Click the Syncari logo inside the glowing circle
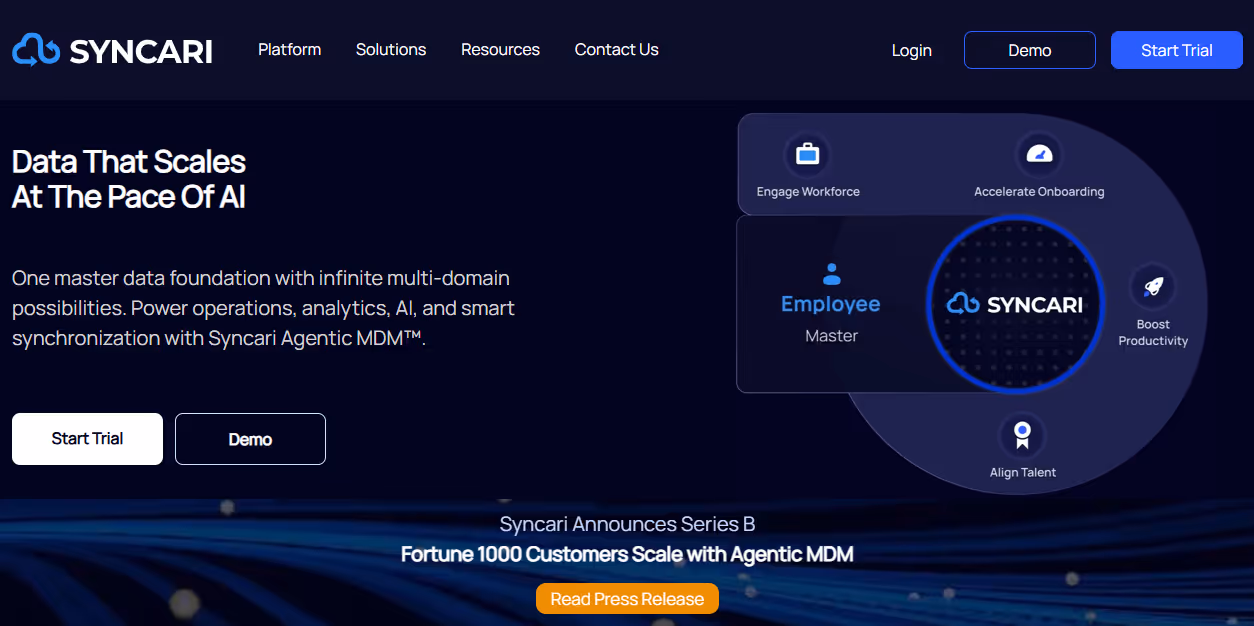Screen dimensions: 1254x626 coord(1014,304)
